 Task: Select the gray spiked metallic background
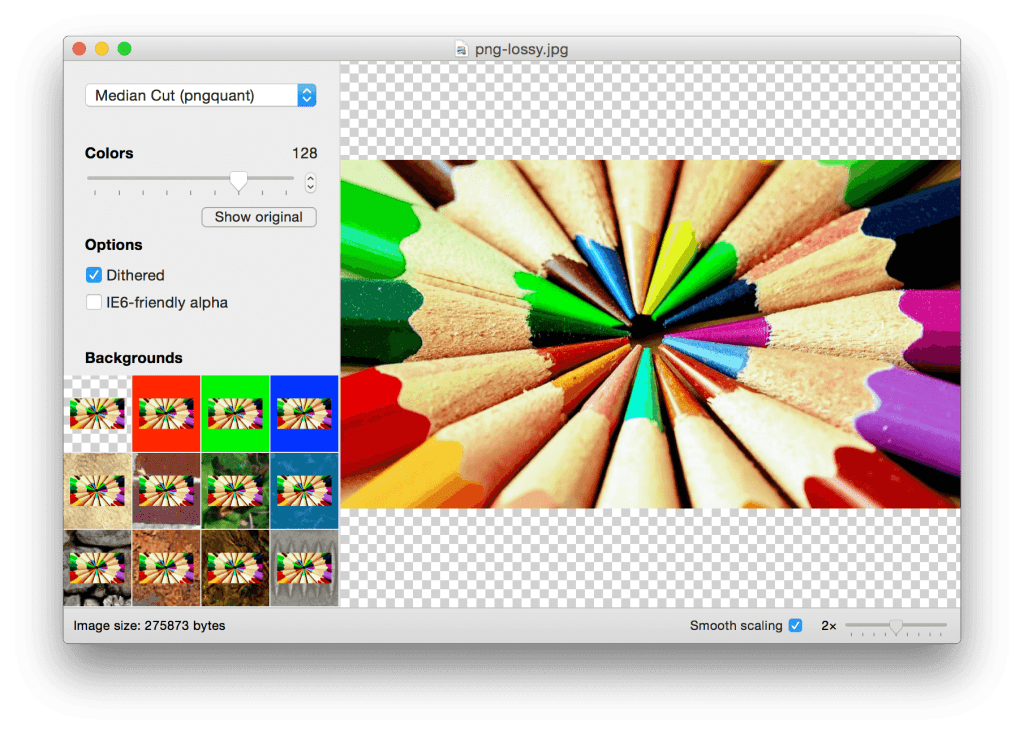tap(304, 569)
